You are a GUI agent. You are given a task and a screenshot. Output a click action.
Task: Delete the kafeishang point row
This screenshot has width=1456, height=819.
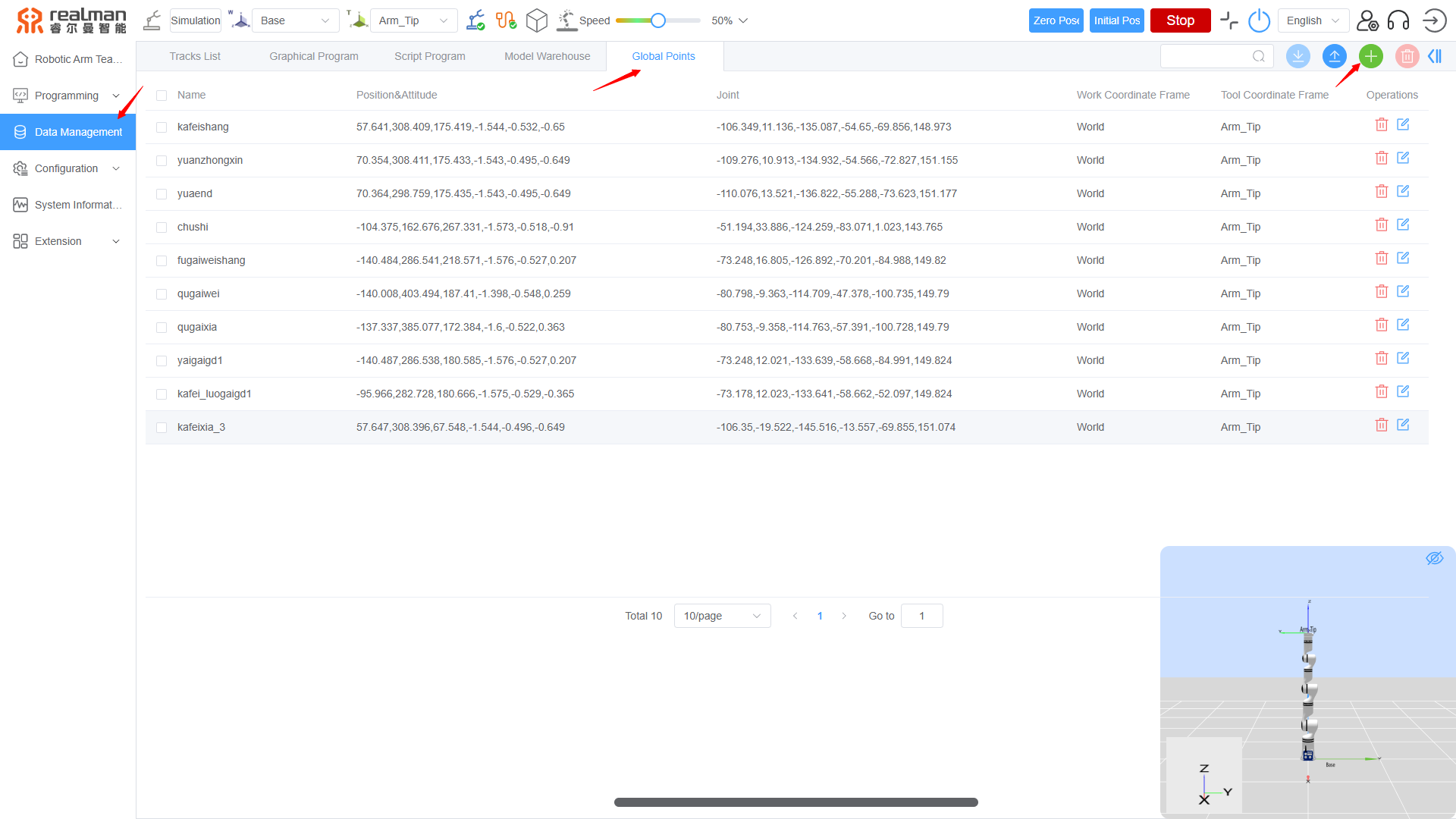pos(1381,125)
